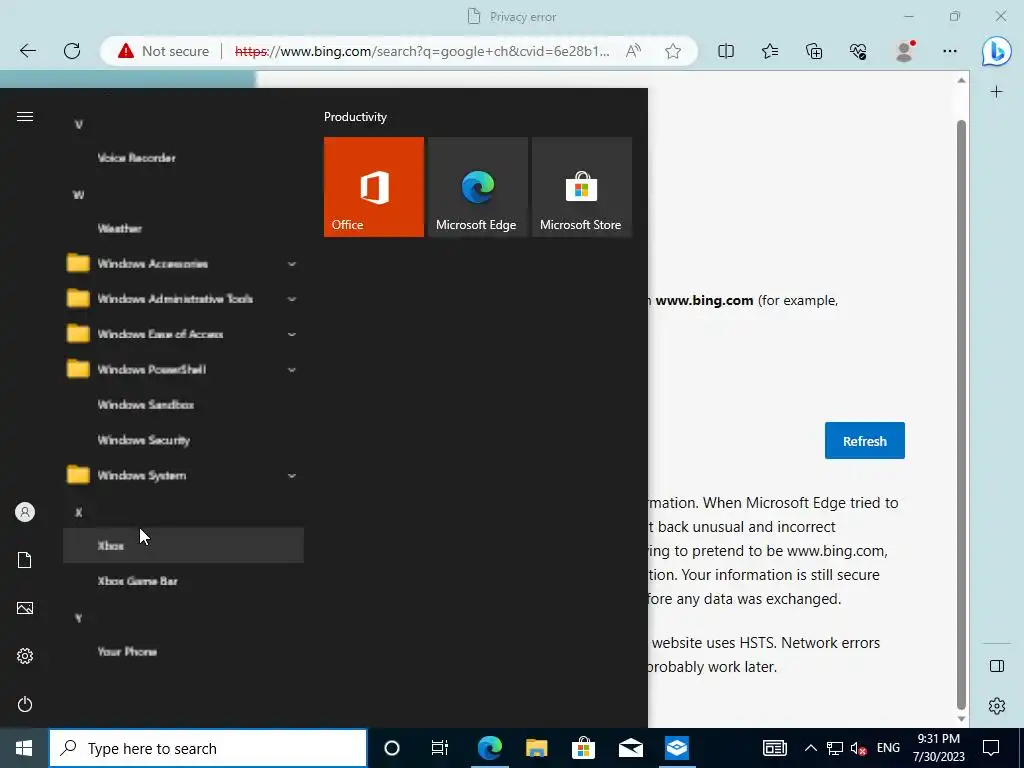Open Settings gear in Start menu sidebar

[x=25, y=656]
